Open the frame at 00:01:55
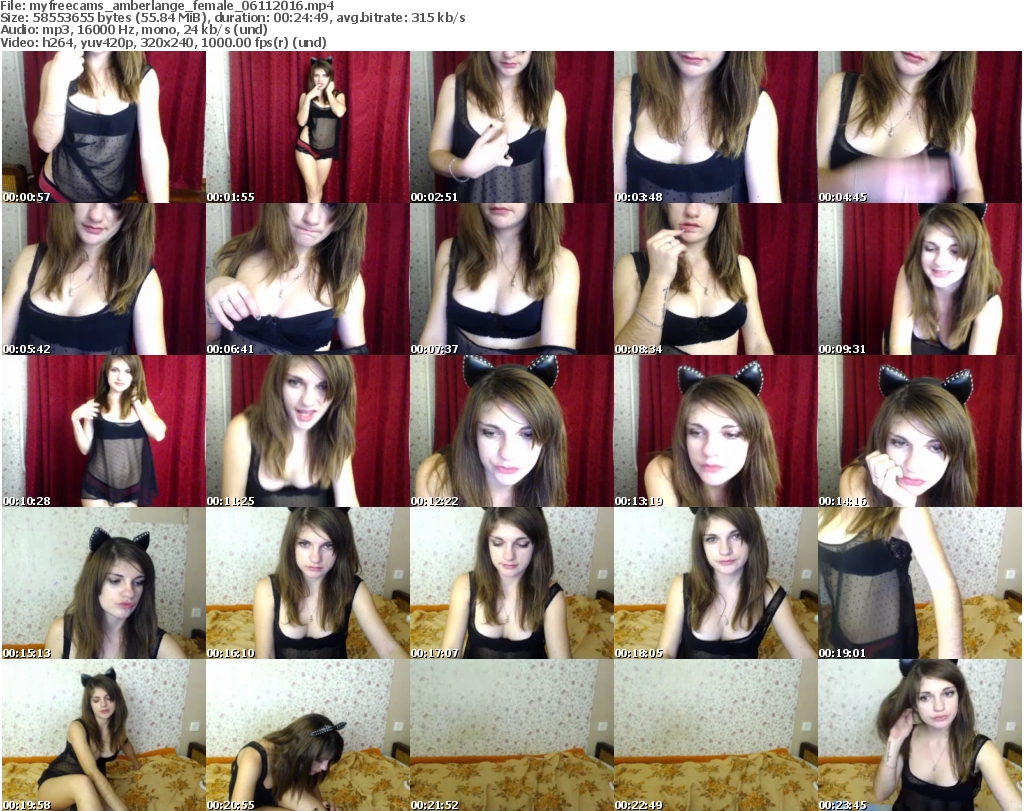Screen dimensions: 1024x811 coord(307,127)
